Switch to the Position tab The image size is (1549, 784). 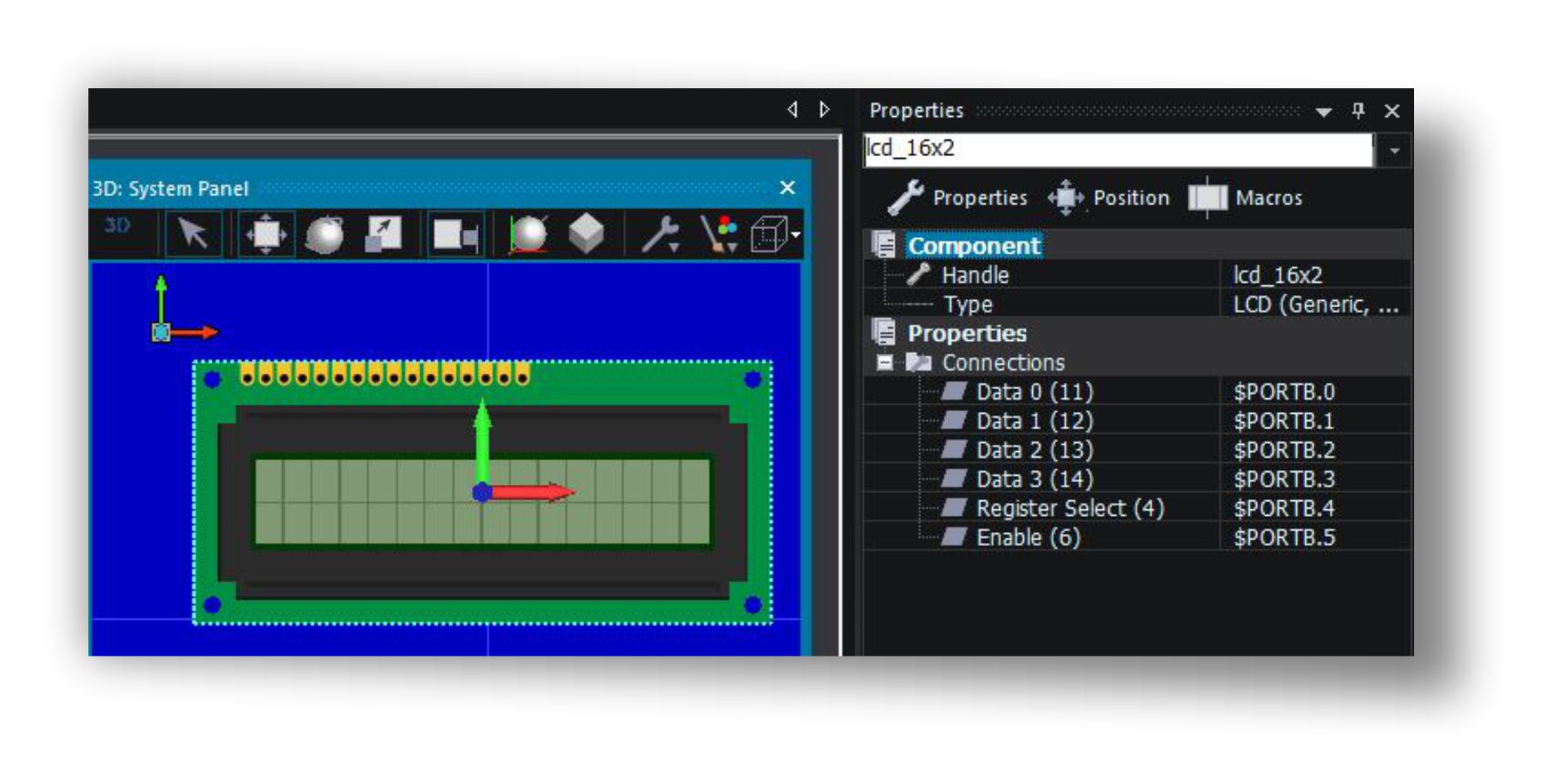1109,198
